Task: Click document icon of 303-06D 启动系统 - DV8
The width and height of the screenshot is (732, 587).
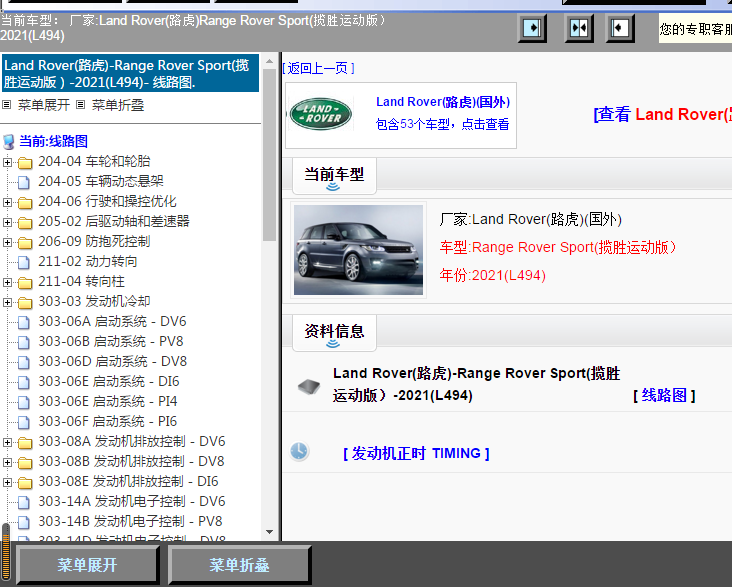Action: (24, 363)
